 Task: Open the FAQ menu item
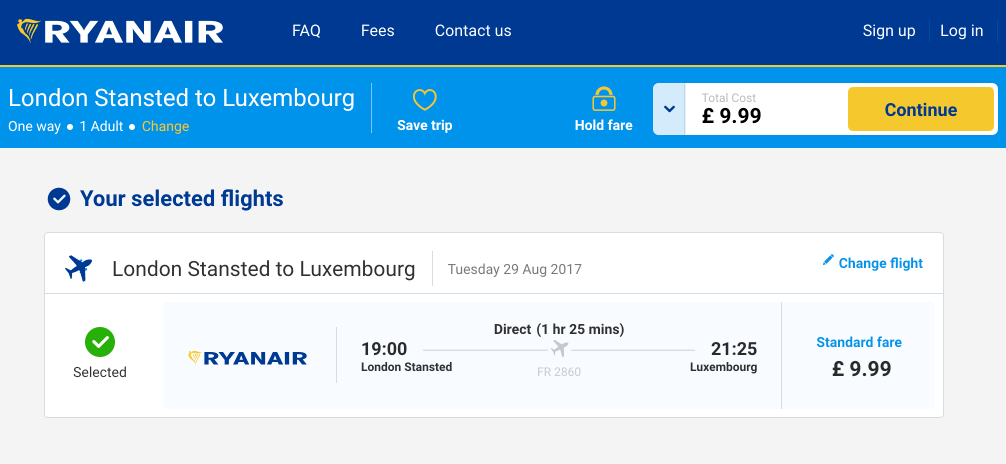pyautogui.click(x=306, y=31)
